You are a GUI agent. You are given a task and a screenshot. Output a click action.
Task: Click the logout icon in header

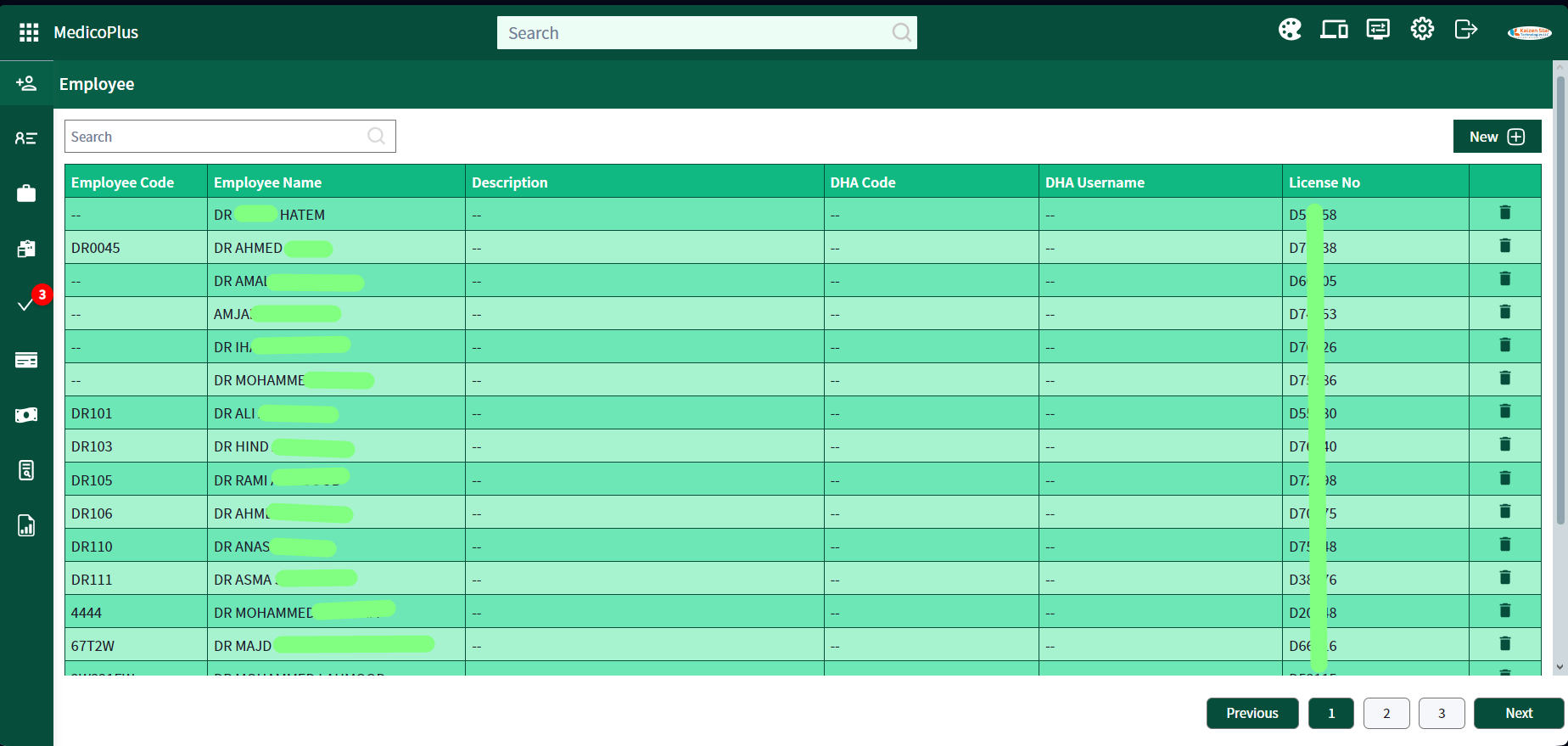[x=1465, y=30]
